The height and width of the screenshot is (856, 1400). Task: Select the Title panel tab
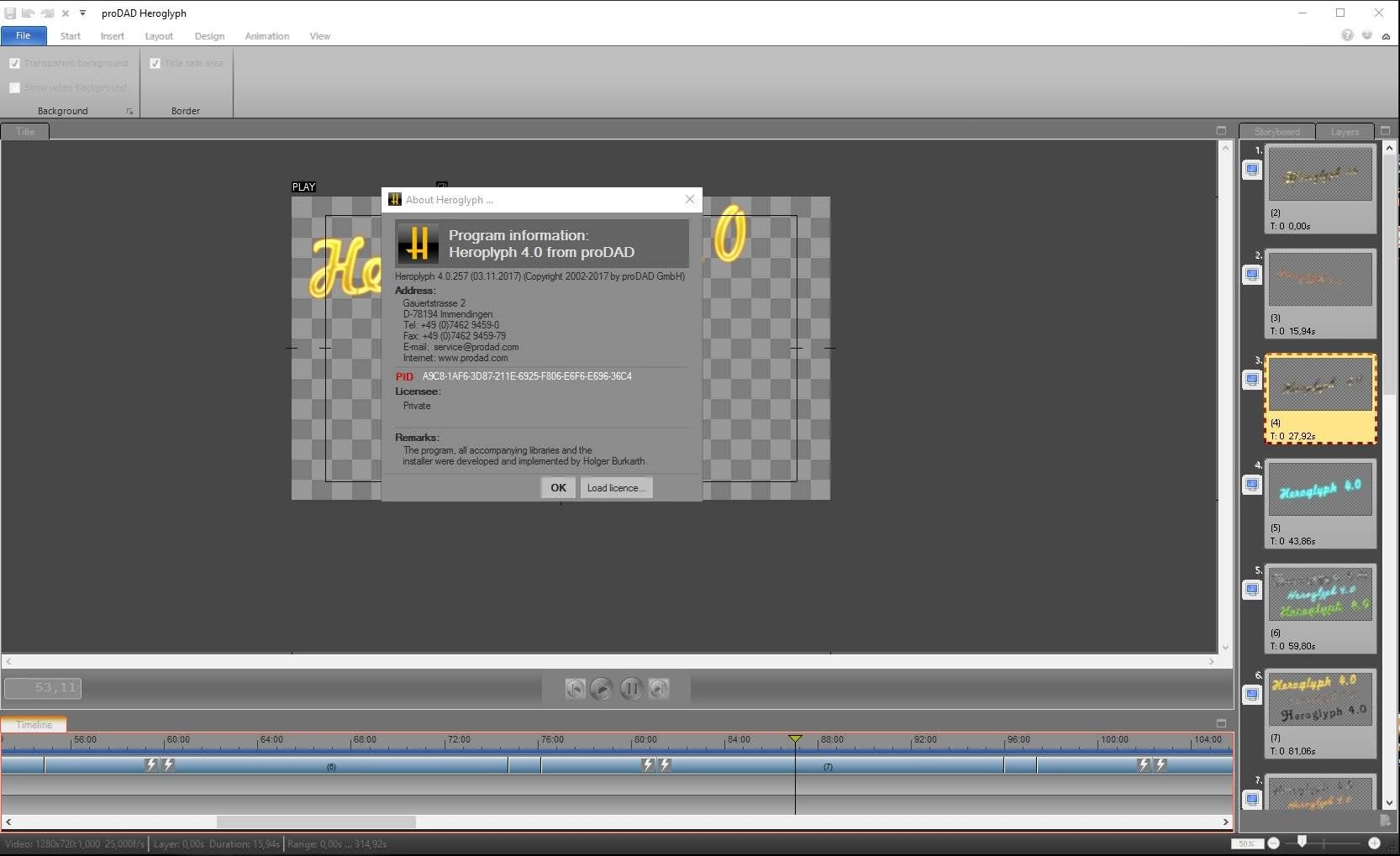(25, 132)
